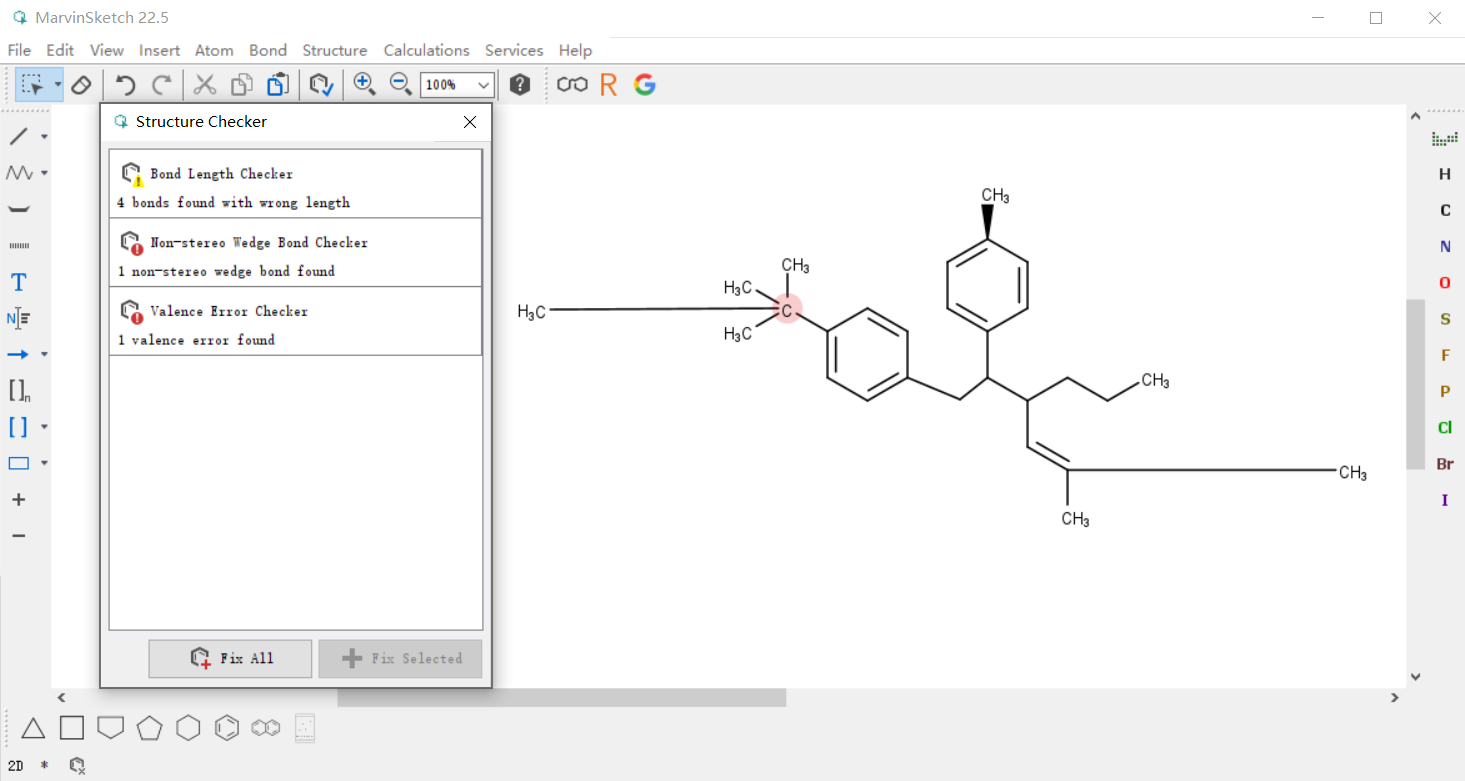Expand the chain tool dropdown arrow

[44, 174]
